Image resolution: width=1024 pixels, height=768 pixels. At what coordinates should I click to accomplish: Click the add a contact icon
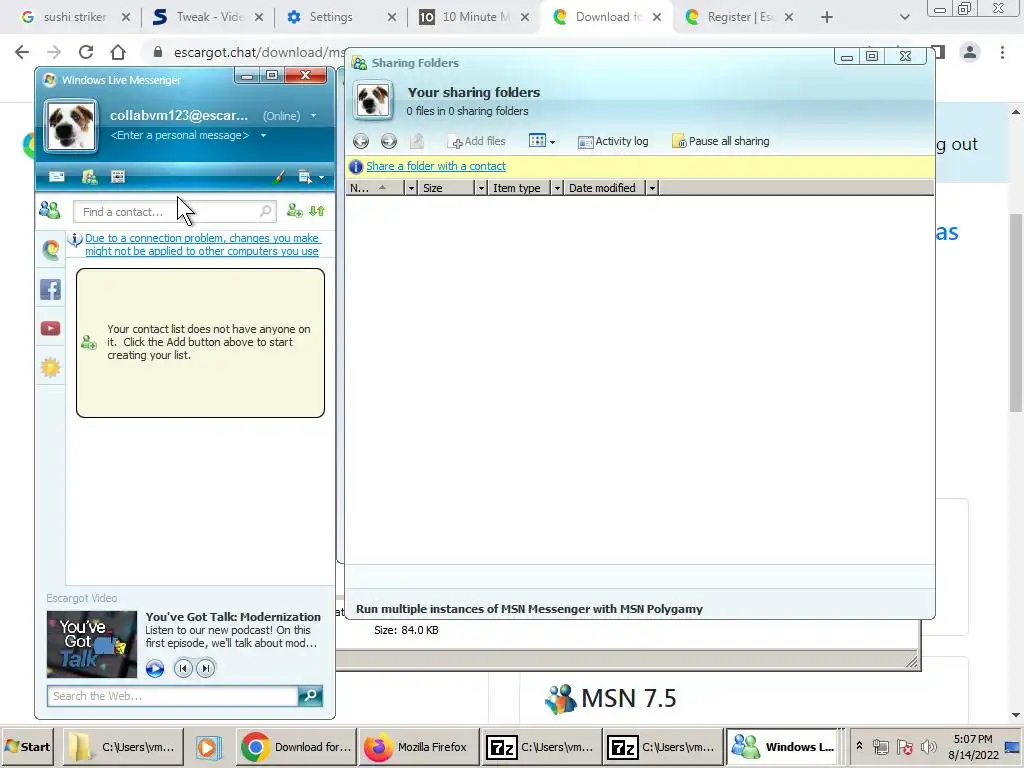(x=295, y=211)
